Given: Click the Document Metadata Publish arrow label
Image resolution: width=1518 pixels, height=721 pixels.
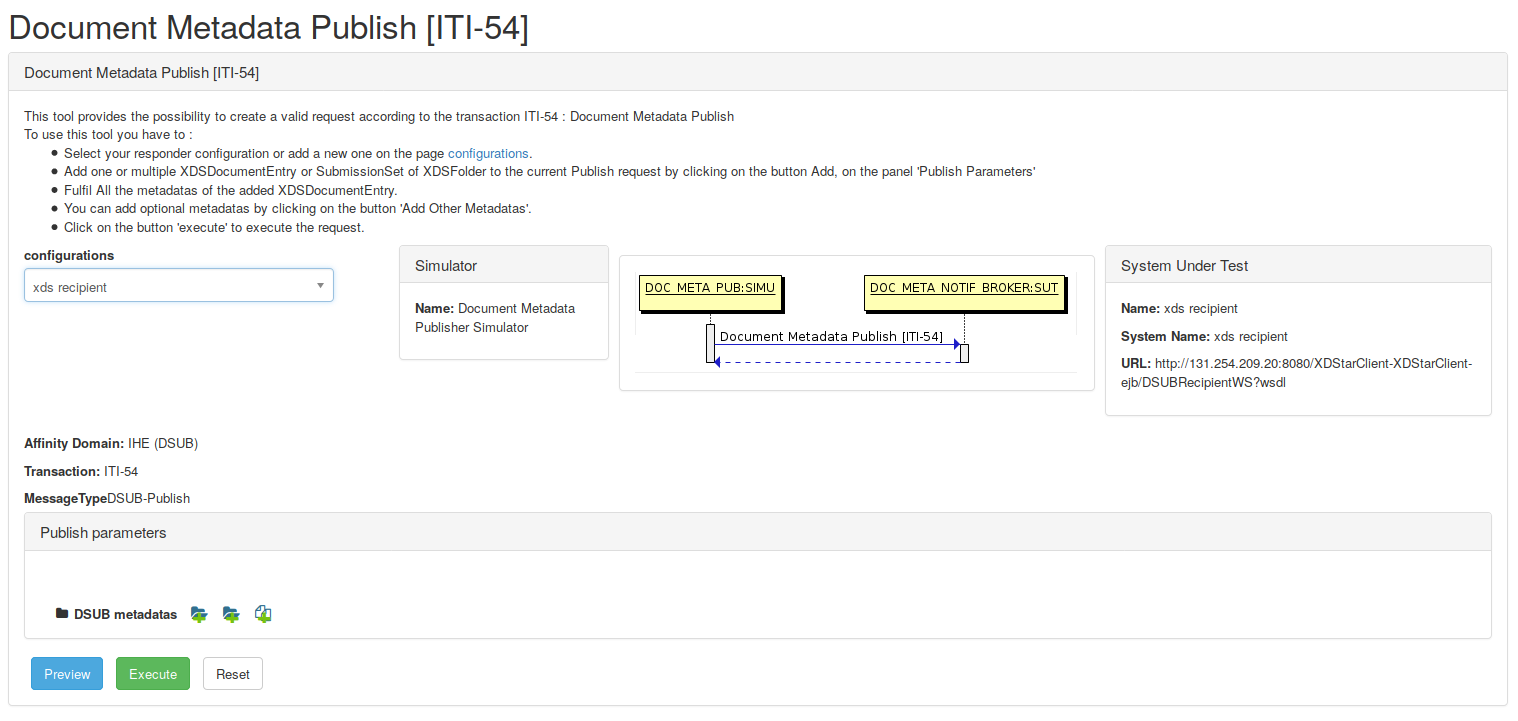Looking at the screenshot, I should (831, 336).
